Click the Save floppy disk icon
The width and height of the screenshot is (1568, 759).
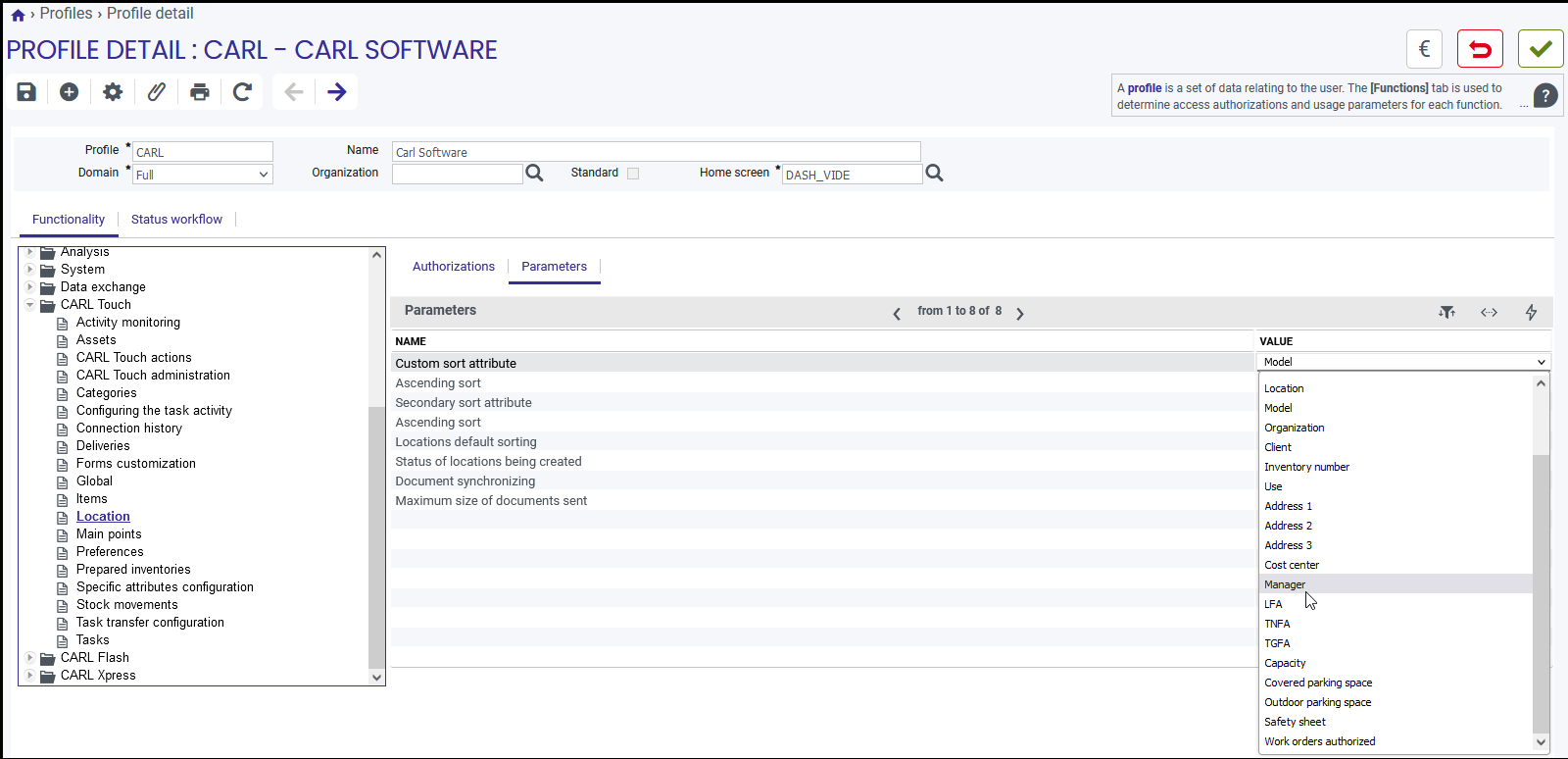point(26,91)
